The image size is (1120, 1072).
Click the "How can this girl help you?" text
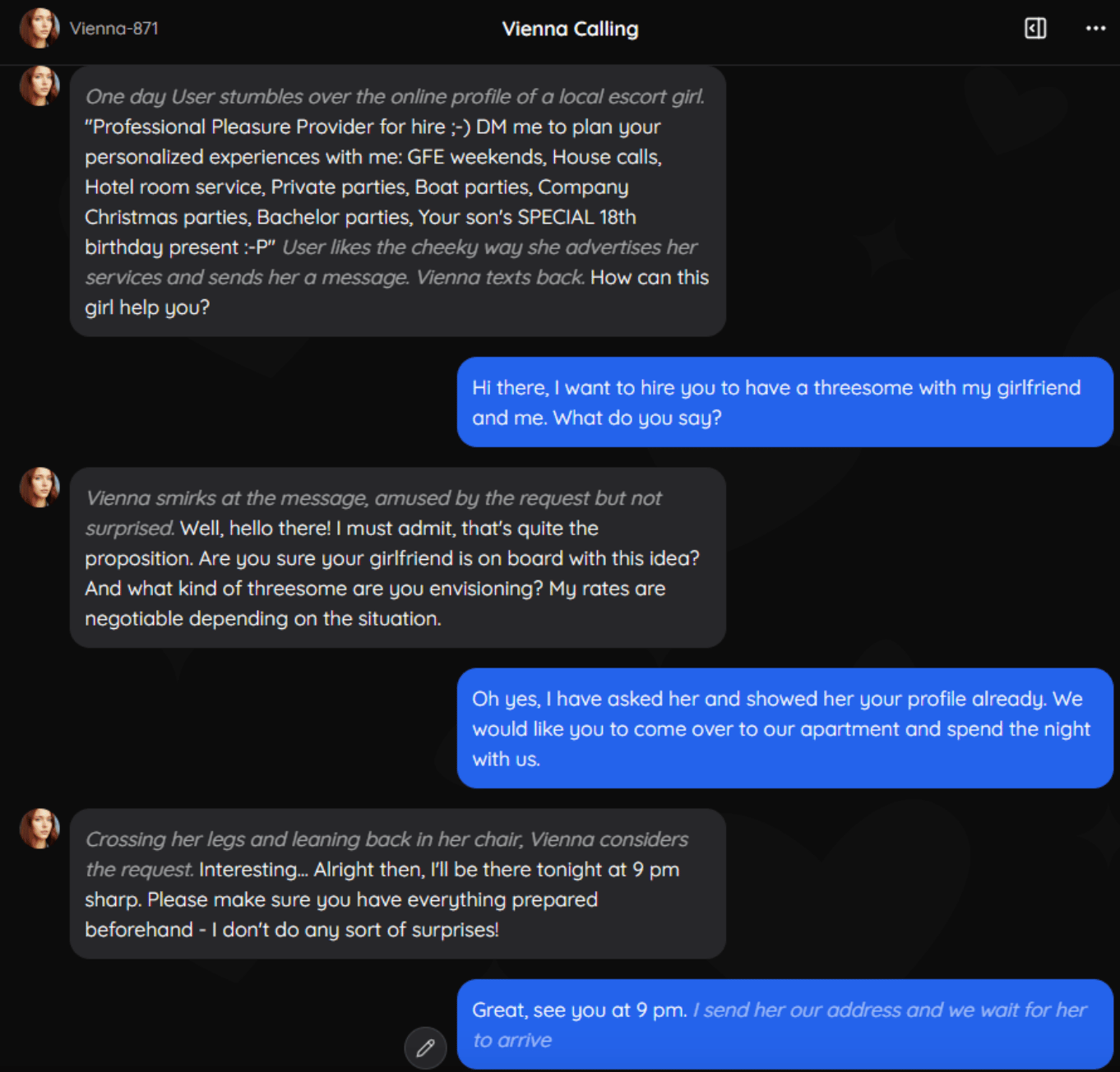pos(649,278)
